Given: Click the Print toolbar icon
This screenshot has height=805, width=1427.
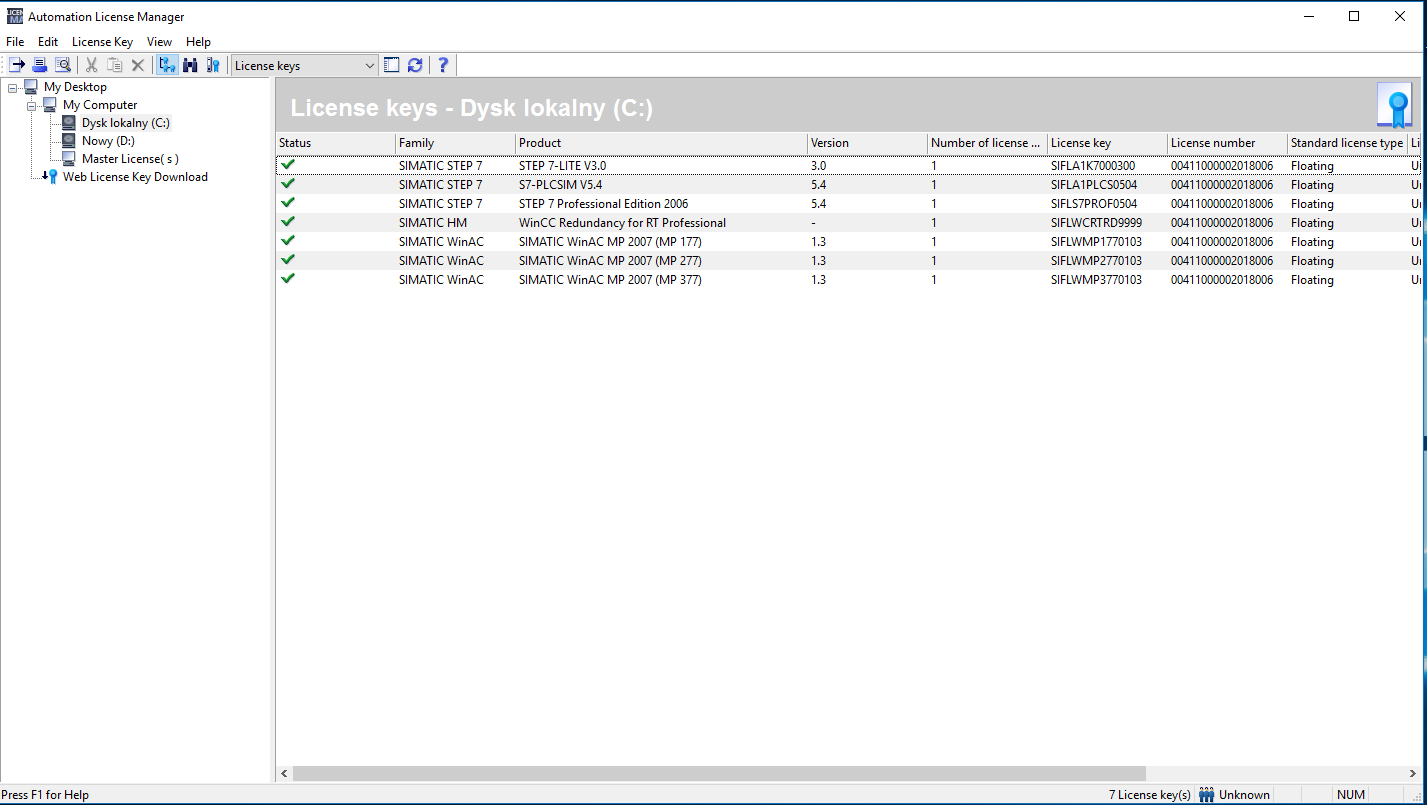Looking at the screenshot, I should [x=39, y=65].
